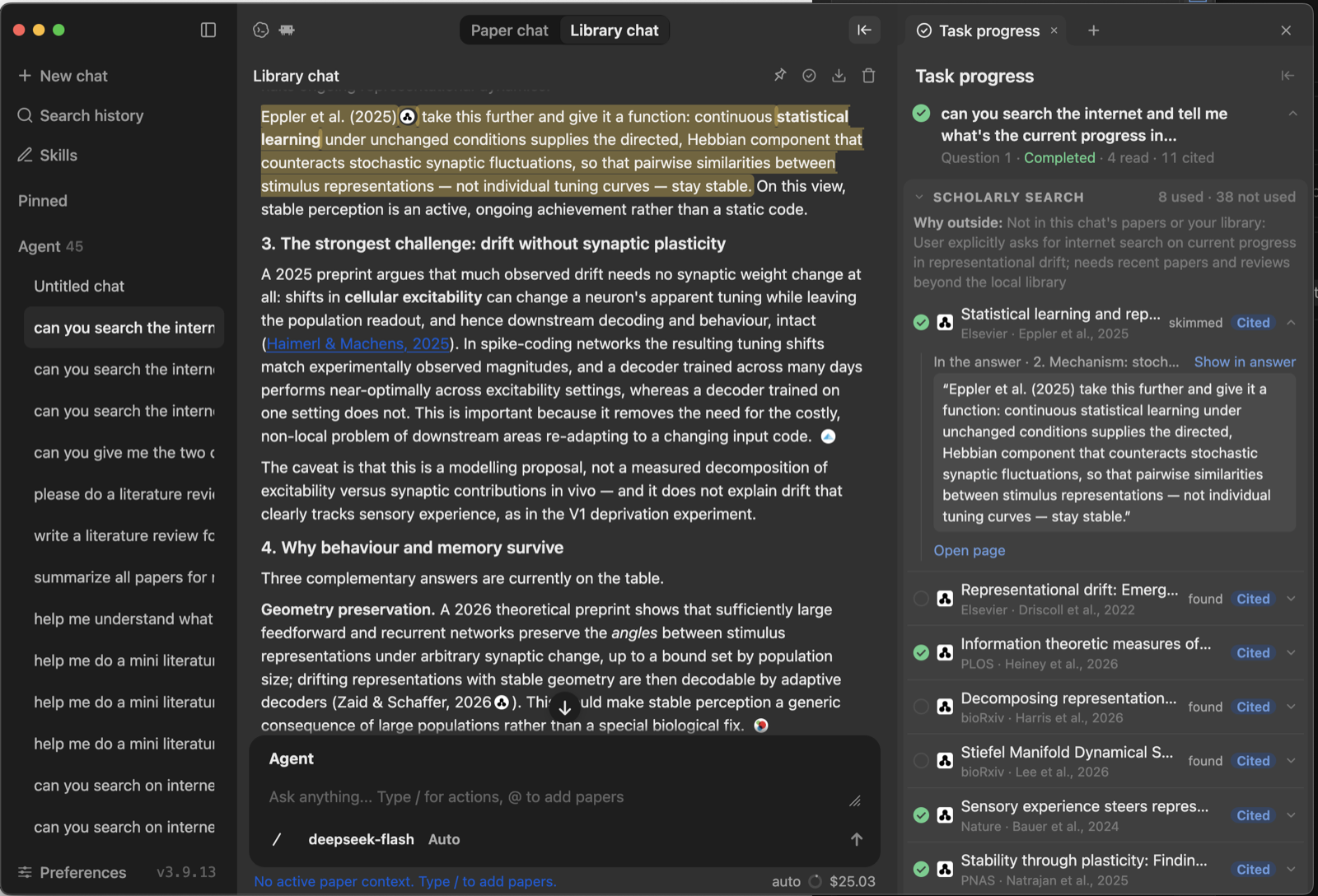Open the slash actions menu in the composer

tap(277, 839)
